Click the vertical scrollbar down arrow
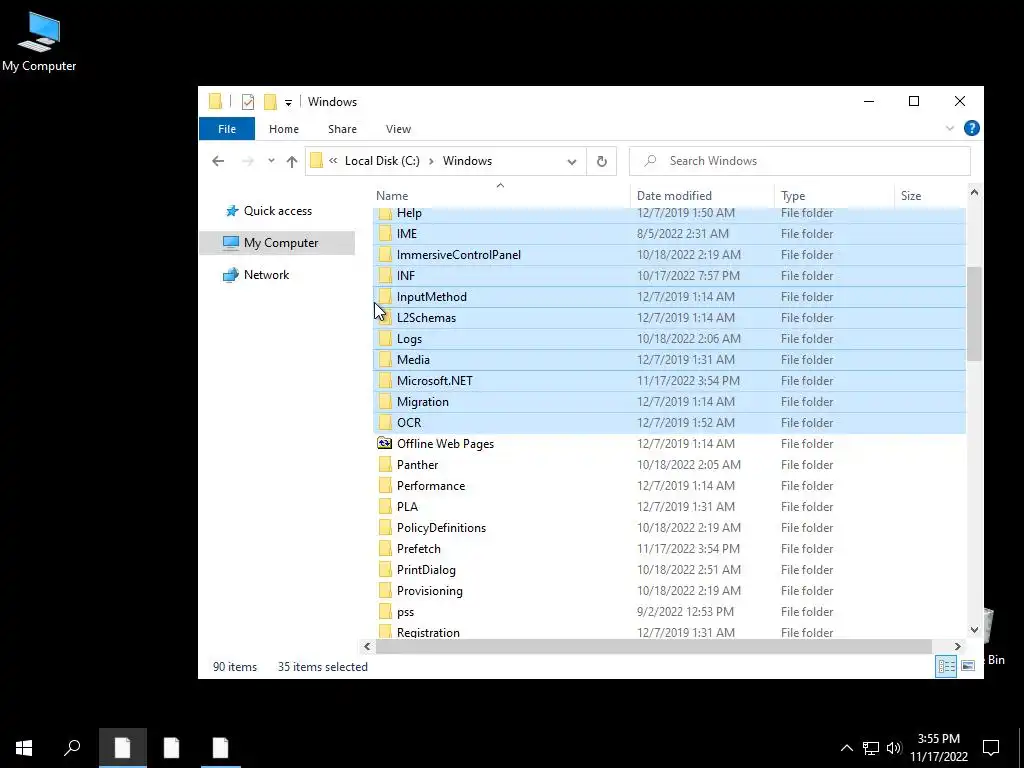Screen dimensions: 1024x768 coord(974,630)
